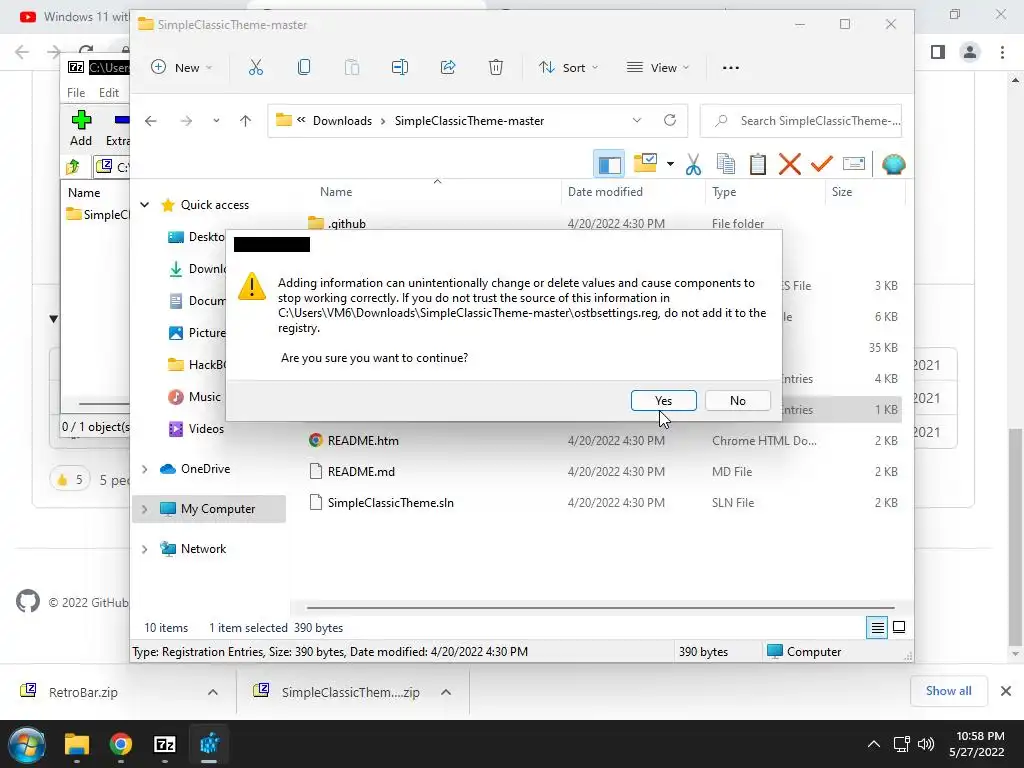Screen dimensions: 1024x768
Task: Collapse the Quick access tree node
Action: tap(144, 204)
